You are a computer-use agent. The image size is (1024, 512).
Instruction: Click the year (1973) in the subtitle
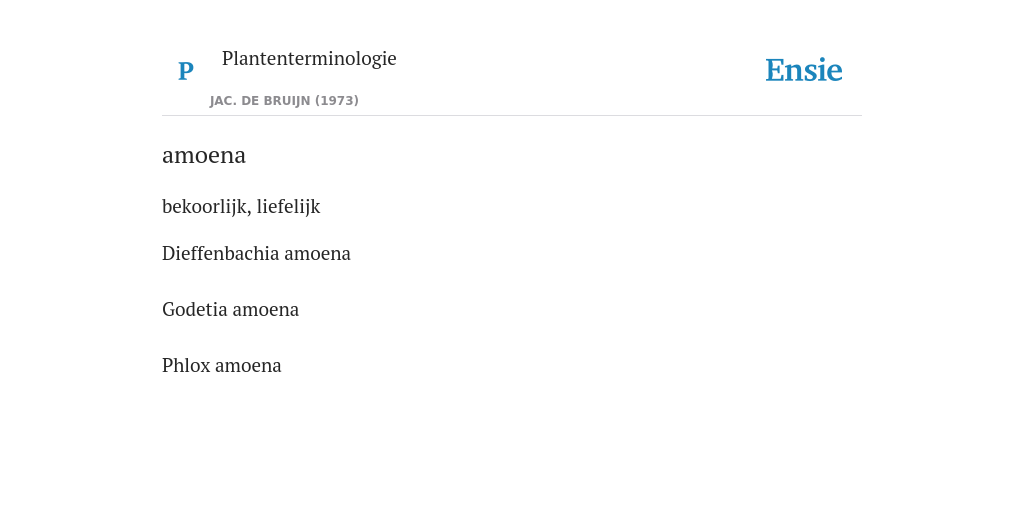pyautogui.click(x=337, y=101)
